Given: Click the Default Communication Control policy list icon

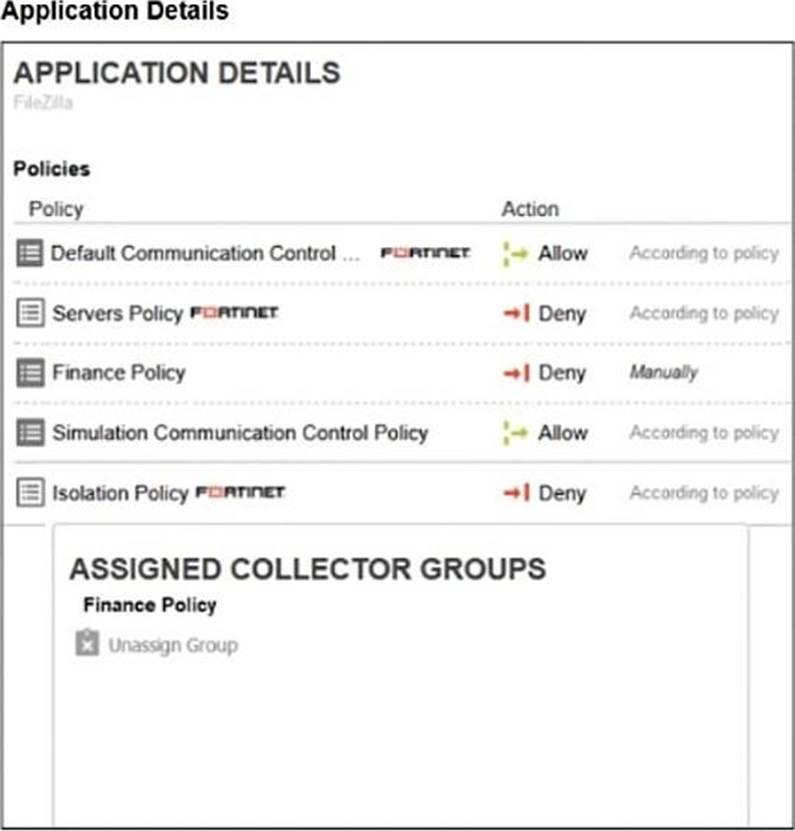Looking at the screenshot, I should point(31,253).
